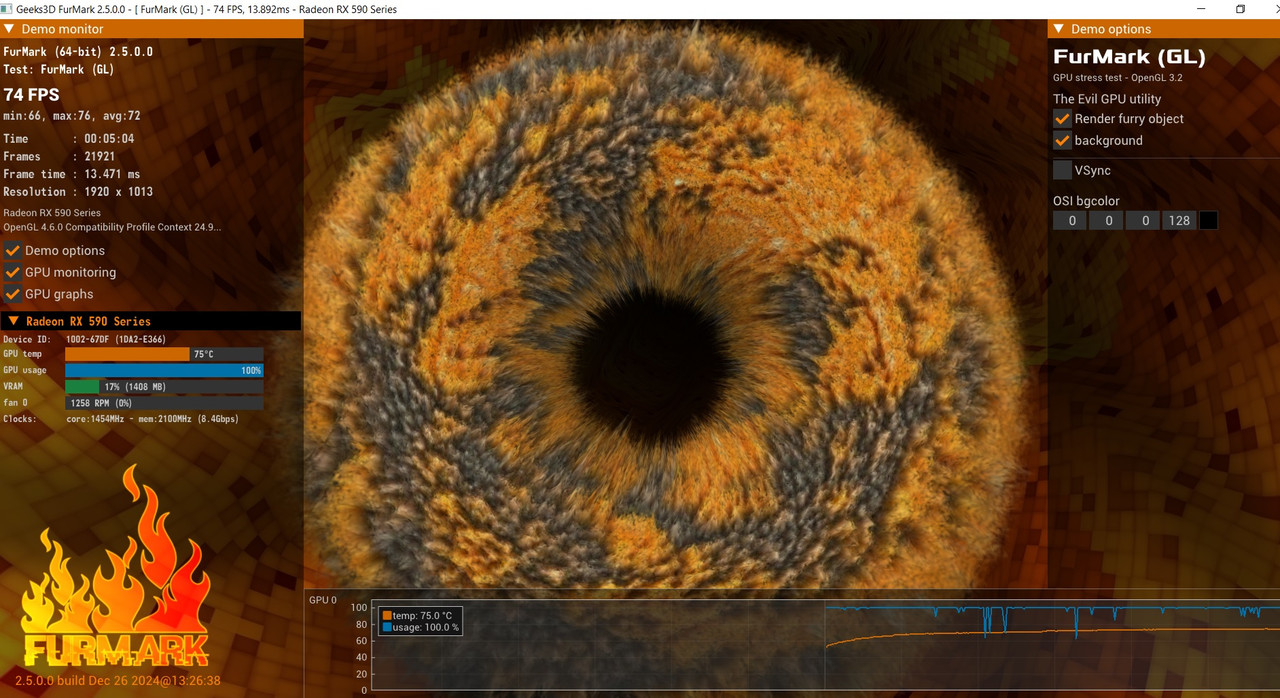Viewport: 1280px width, 698px height.
Task: Click the 74 FPS readout
Action: click(x=31, y=95)
